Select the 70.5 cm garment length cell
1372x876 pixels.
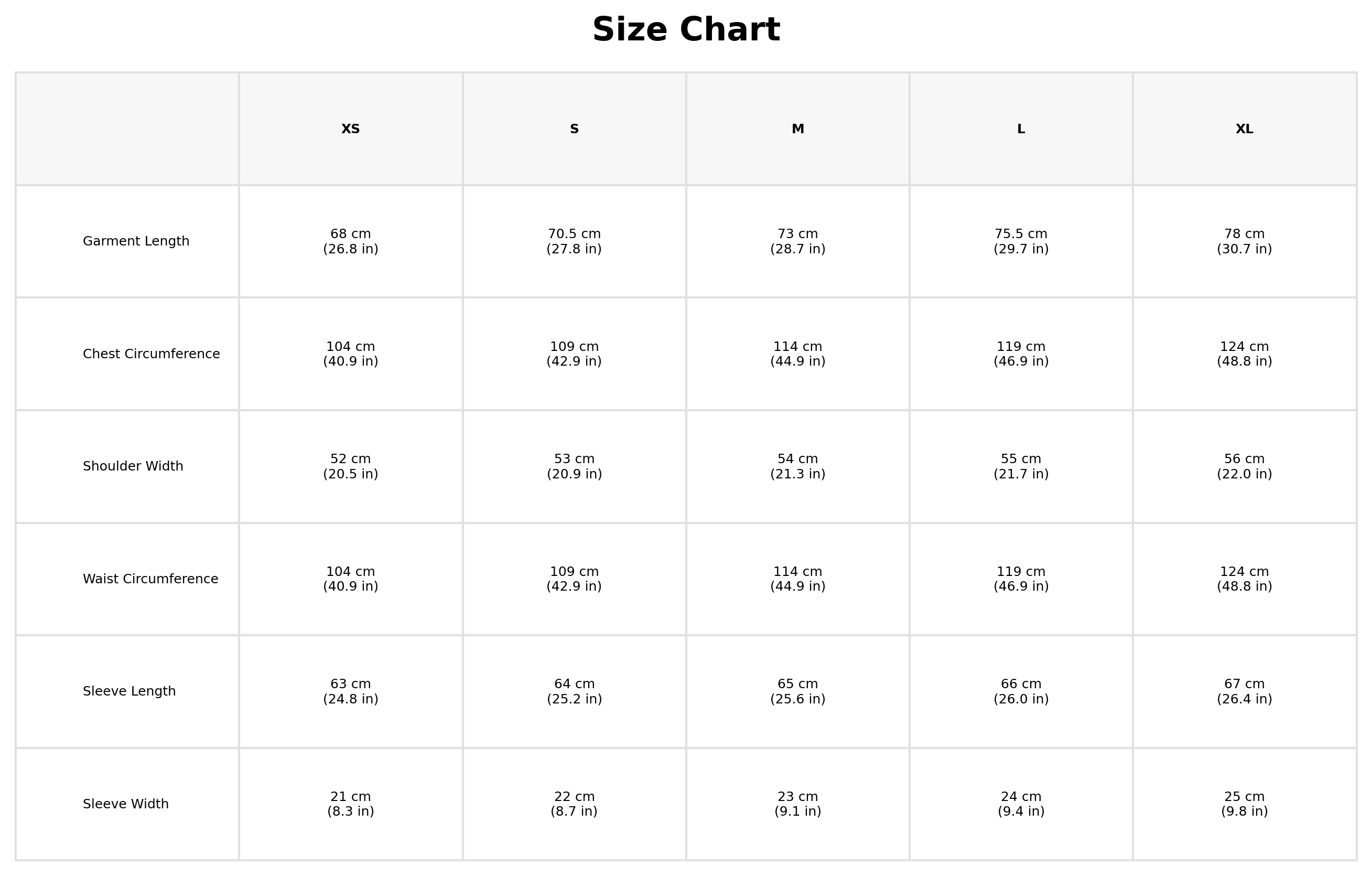pyautogui.click(x=574, y=242)
